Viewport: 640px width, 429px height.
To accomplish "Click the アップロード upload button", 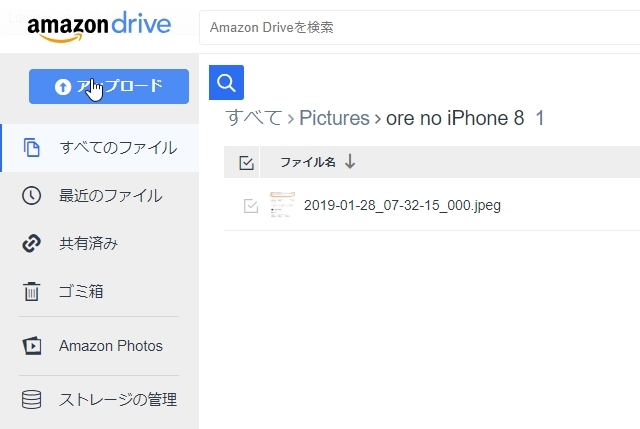I will click(x=109, y=86).
